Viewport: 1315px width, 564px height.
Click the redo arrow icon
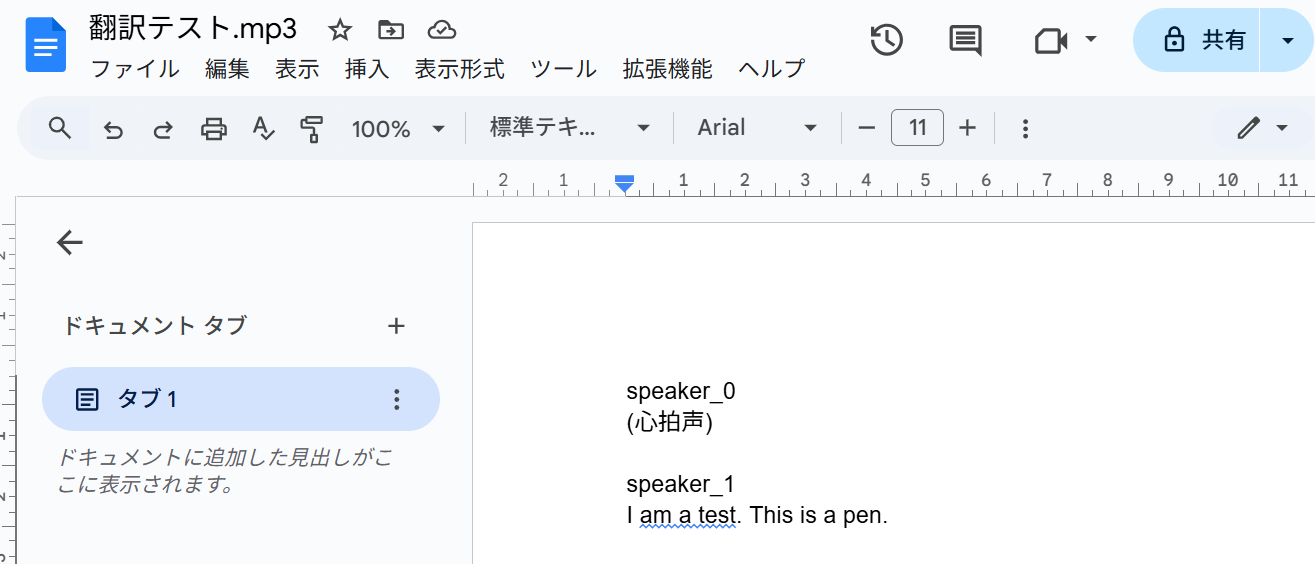coord(163,129)
